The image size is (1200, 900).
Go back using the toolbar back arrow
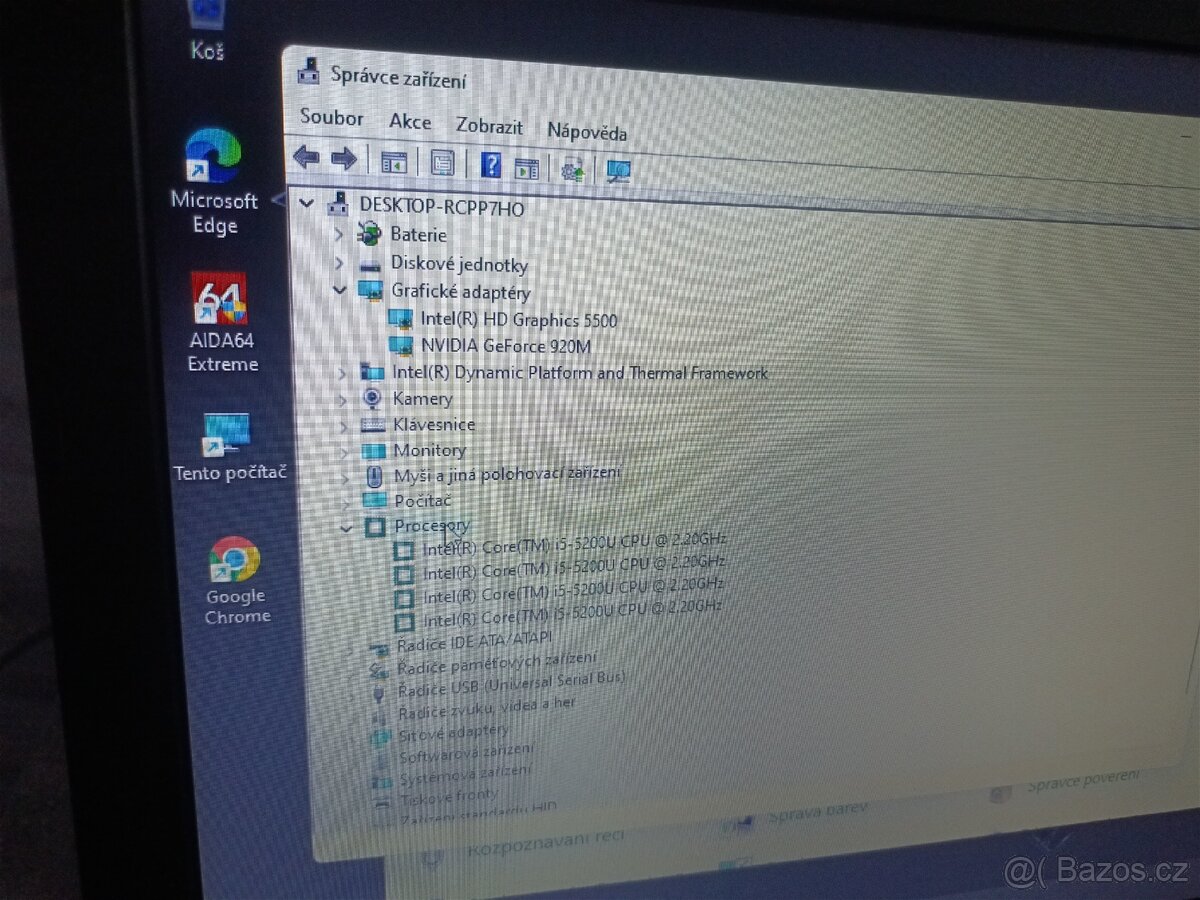306,157
